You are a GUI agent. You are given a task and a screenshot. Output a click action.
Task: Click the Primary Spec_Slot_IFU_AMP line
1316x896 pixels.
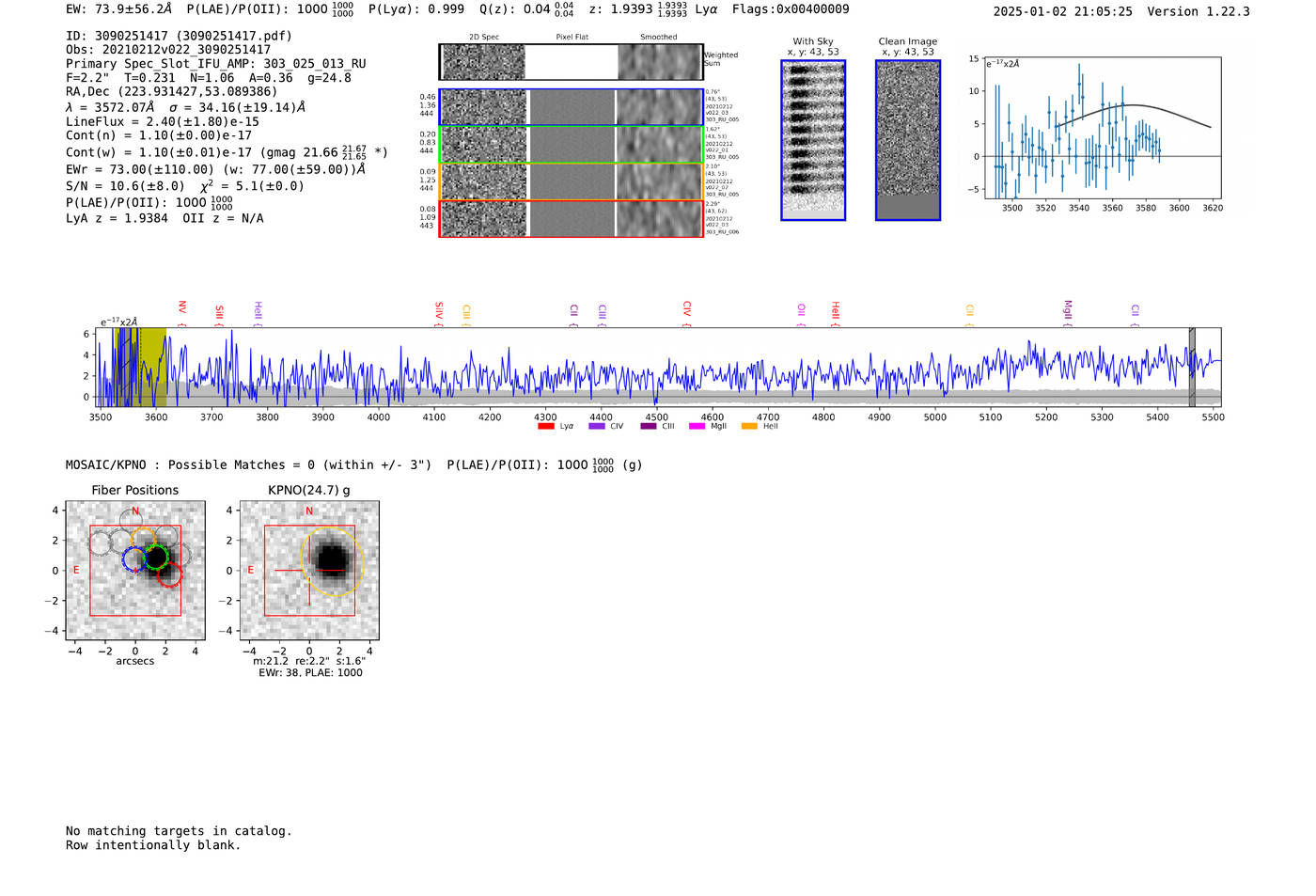click(x=216, y=64)
